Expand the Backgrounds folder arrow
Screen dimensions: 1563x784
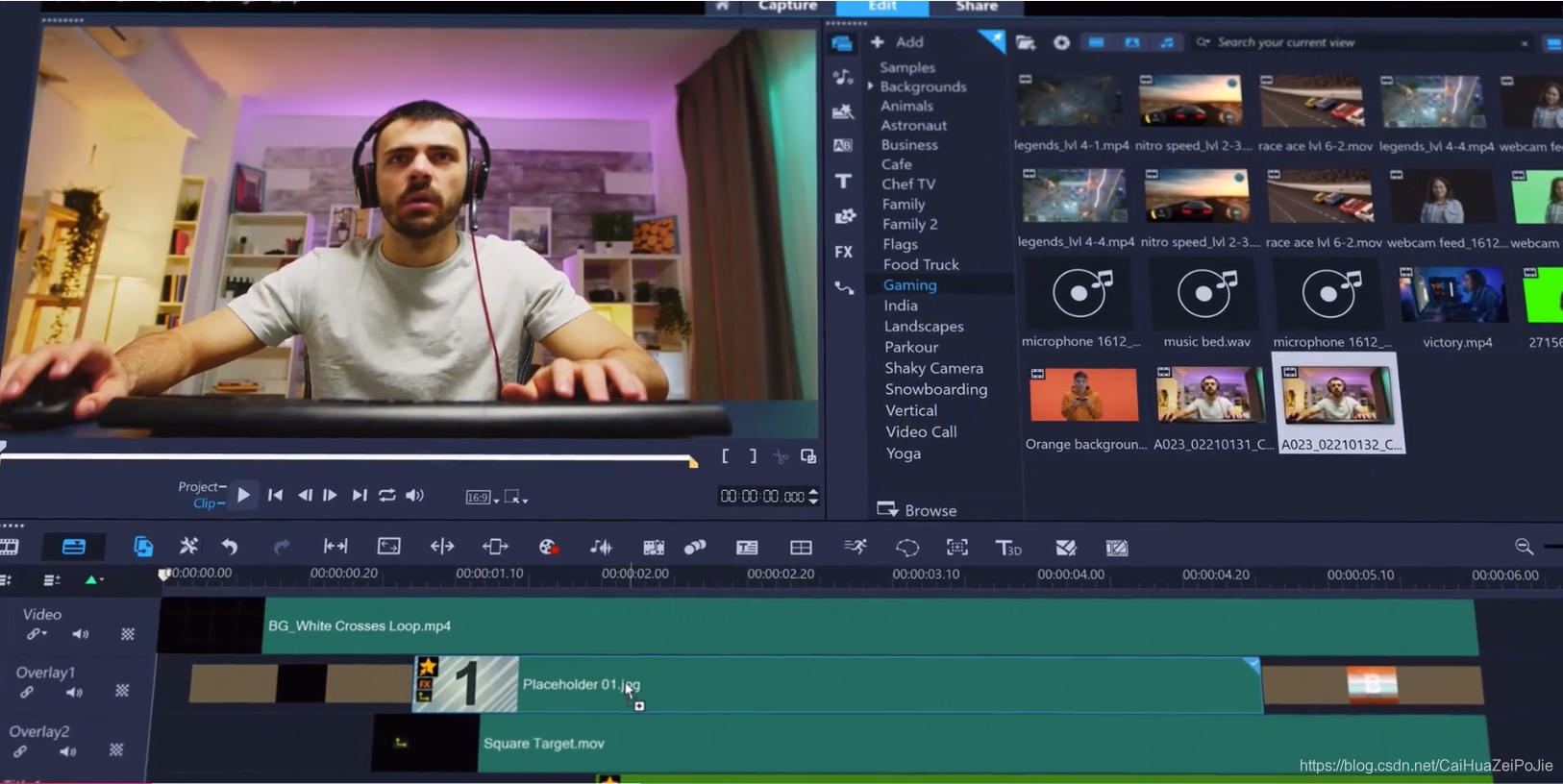pos(871,86)
